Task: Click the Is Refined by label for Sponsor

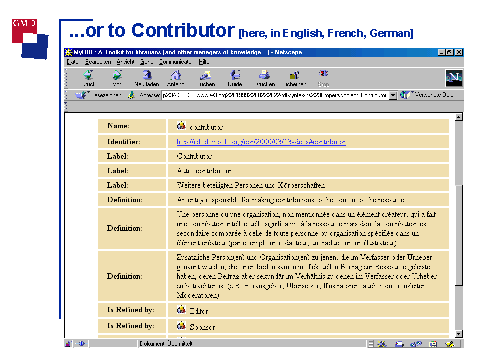Action: [x=131, y=325]
